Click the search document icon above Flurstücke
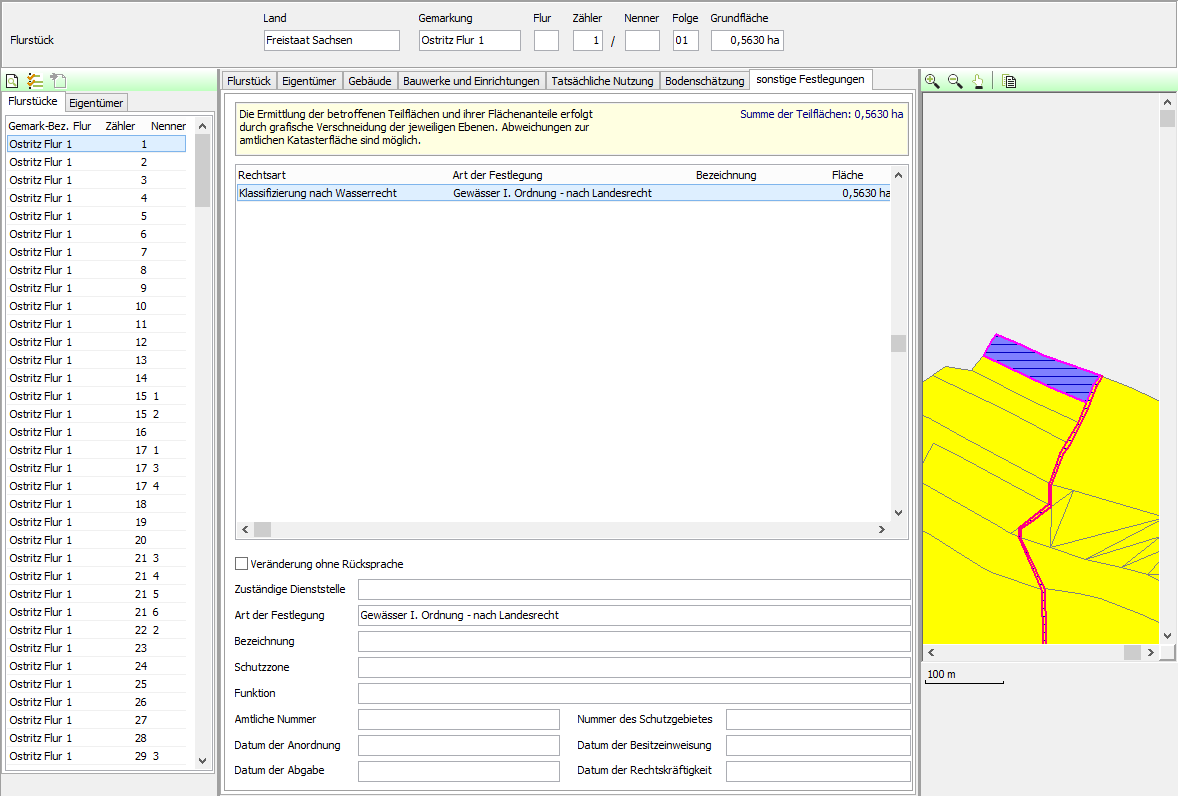The height and width of the screenshot is (797, 1179). pos(12,81)
